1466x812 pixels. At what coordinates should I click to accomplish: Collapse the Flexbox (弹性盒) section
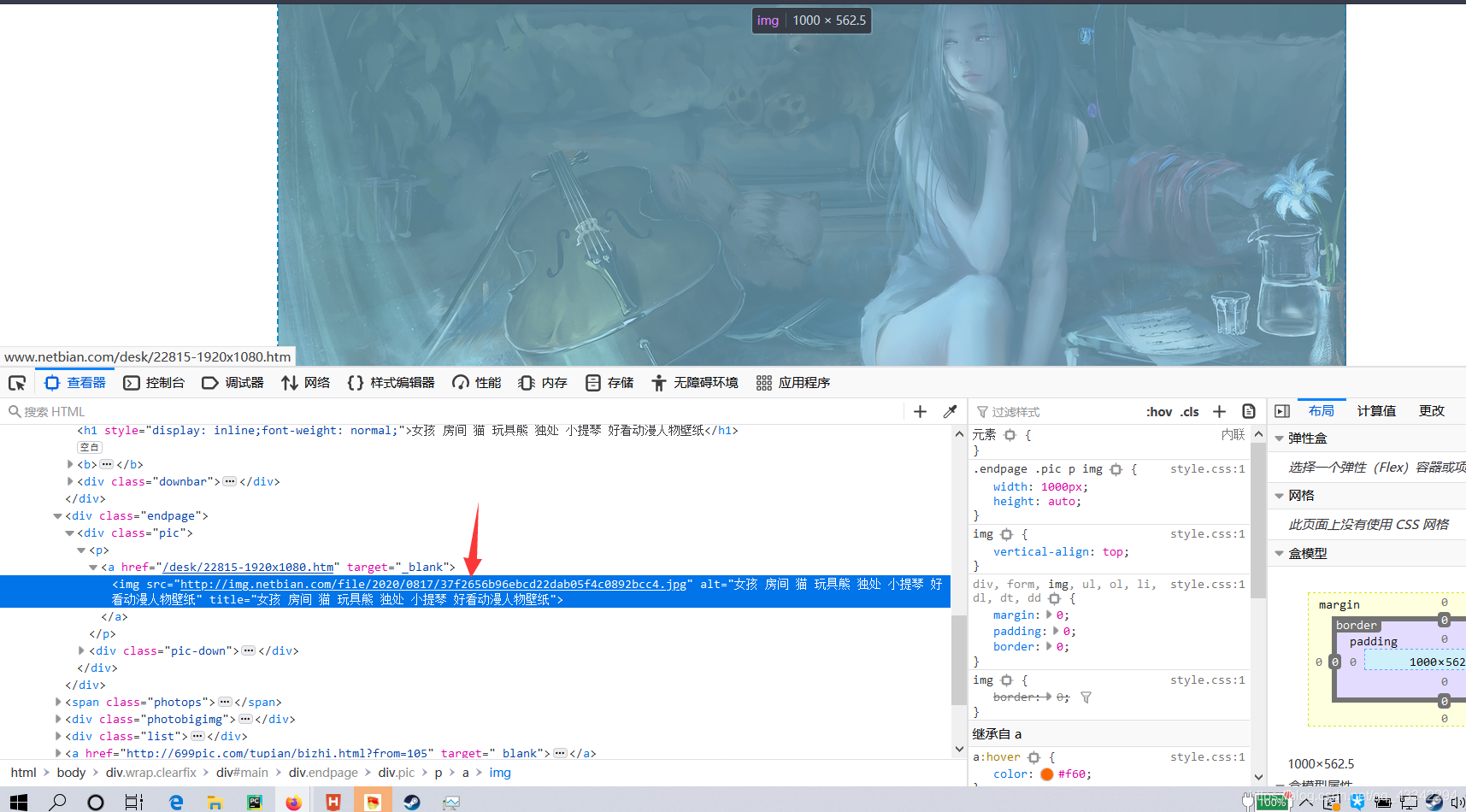tap(1280, 438)
